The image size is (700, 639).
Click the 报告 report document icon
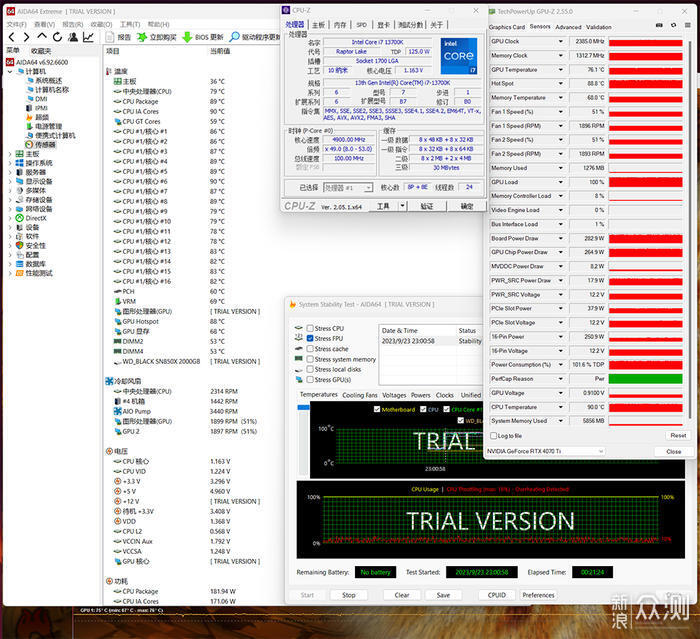tap(110, 37)
